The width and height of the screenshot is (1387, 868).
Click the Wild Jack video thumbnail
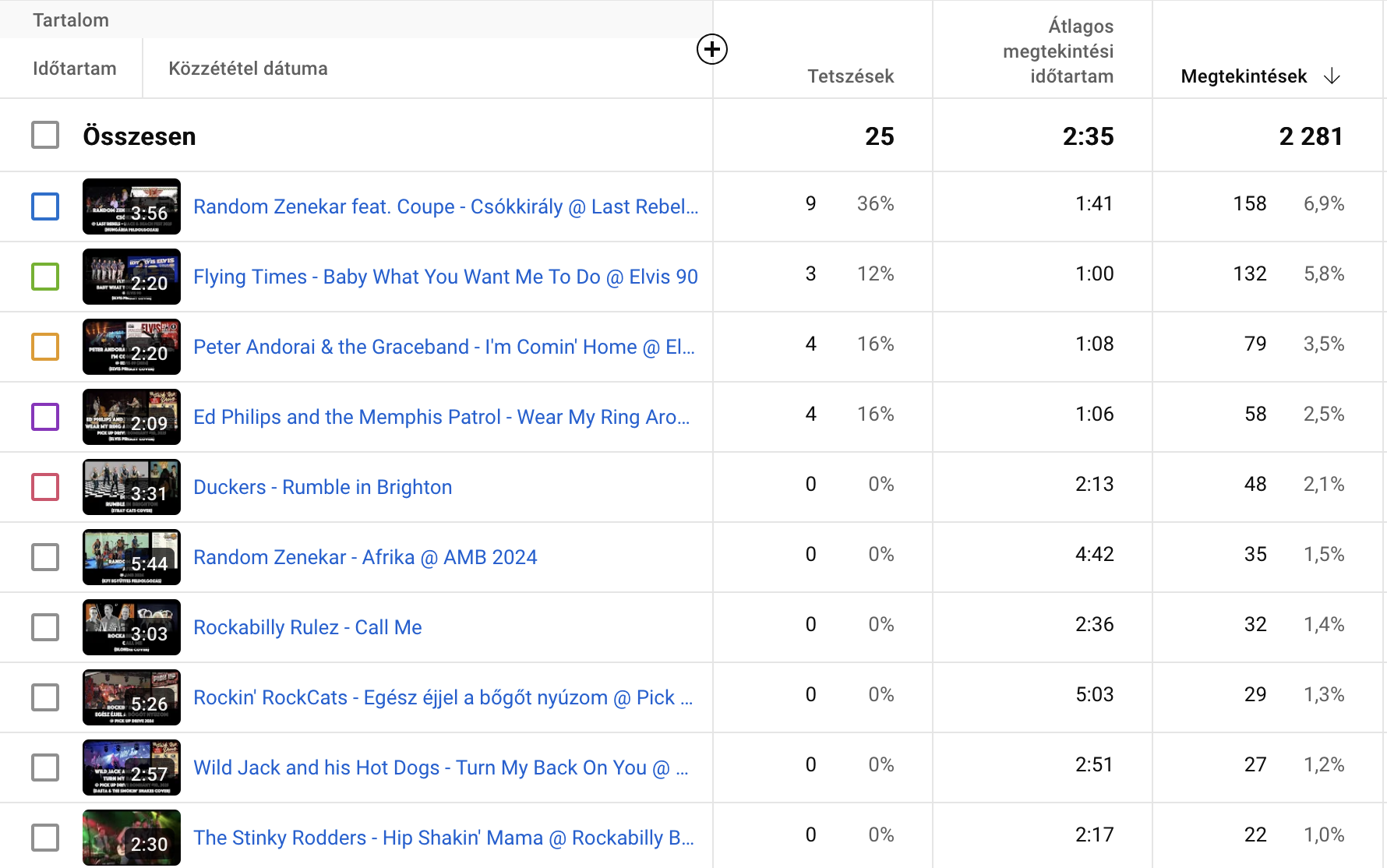point(131,767)
